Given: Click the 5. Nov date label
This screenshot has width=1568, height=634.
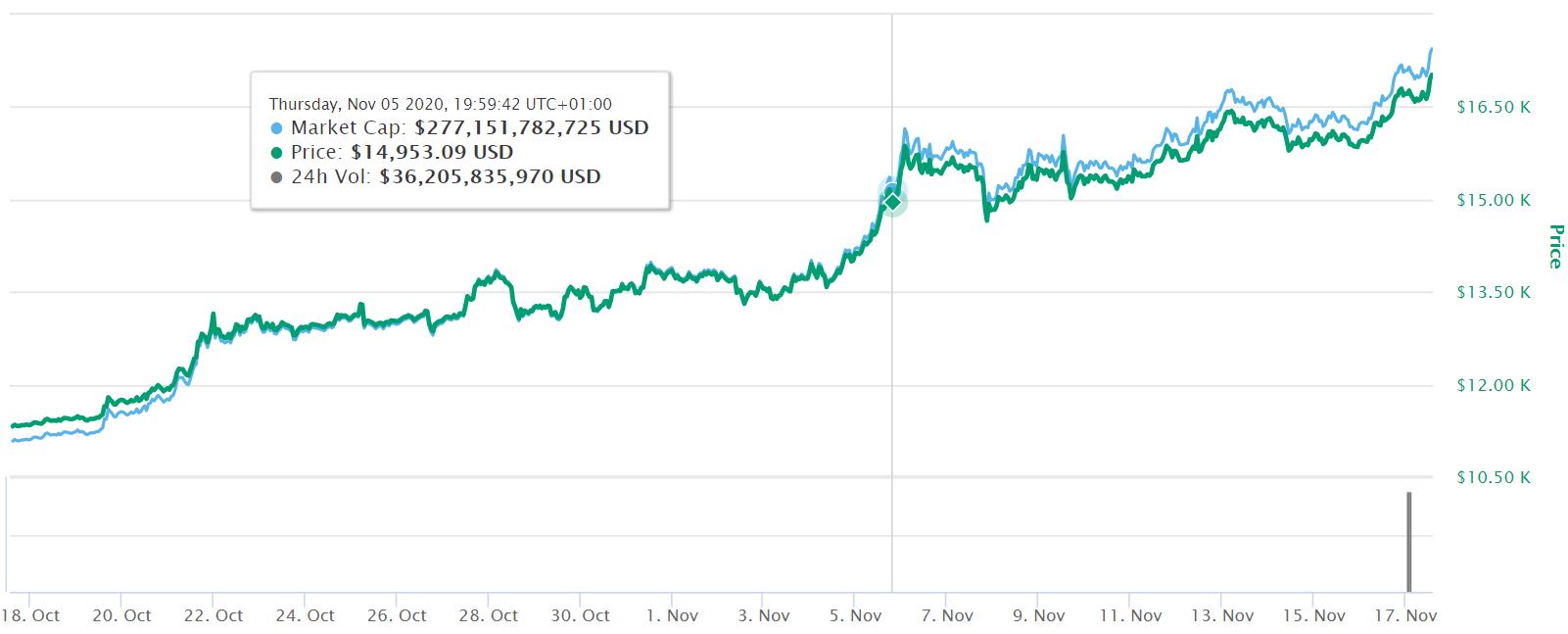Looking at the screenshot, I should [855, 616].
